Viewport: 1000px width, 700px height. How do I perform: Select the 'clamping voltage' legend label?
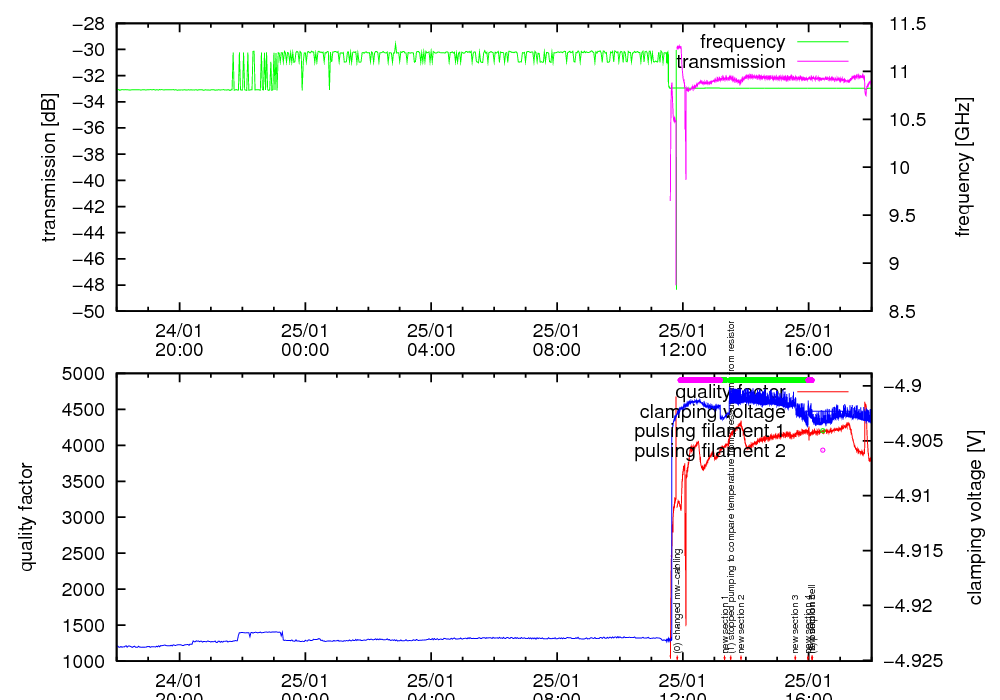(x=712, y=411)
